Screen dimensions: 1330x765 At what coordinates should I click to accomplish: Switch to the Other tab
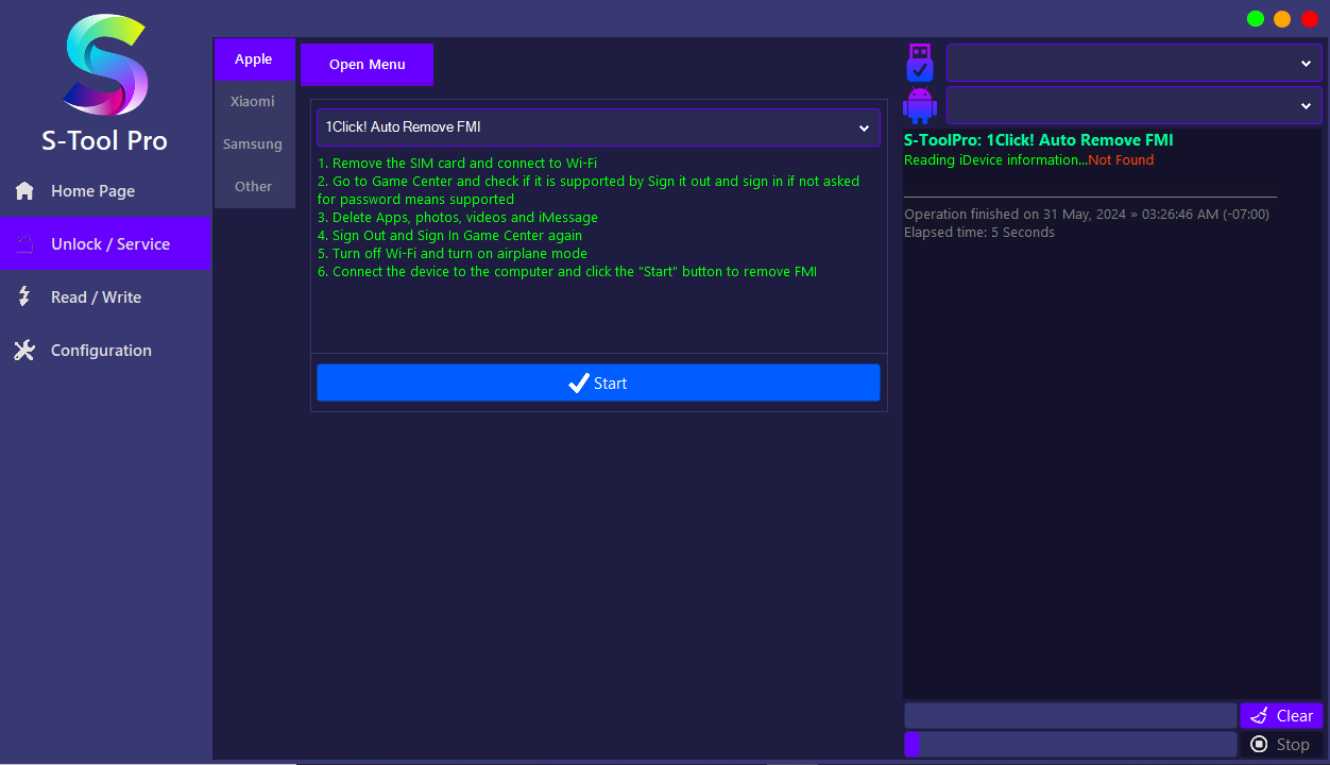click(x=254, y=186)
